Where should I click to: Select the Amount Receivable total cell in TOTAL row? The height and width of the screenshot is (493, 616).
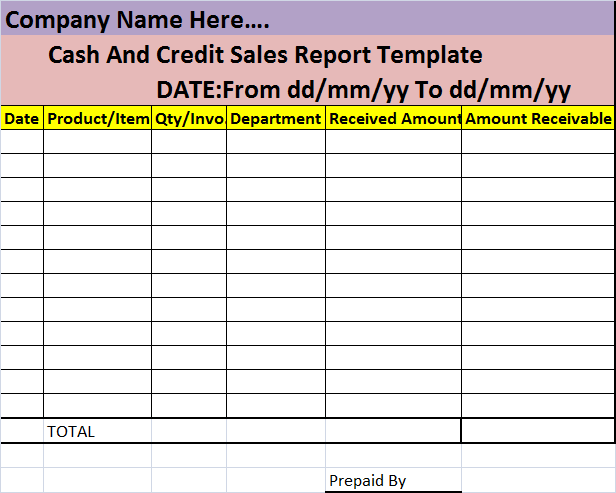[538, 431]
